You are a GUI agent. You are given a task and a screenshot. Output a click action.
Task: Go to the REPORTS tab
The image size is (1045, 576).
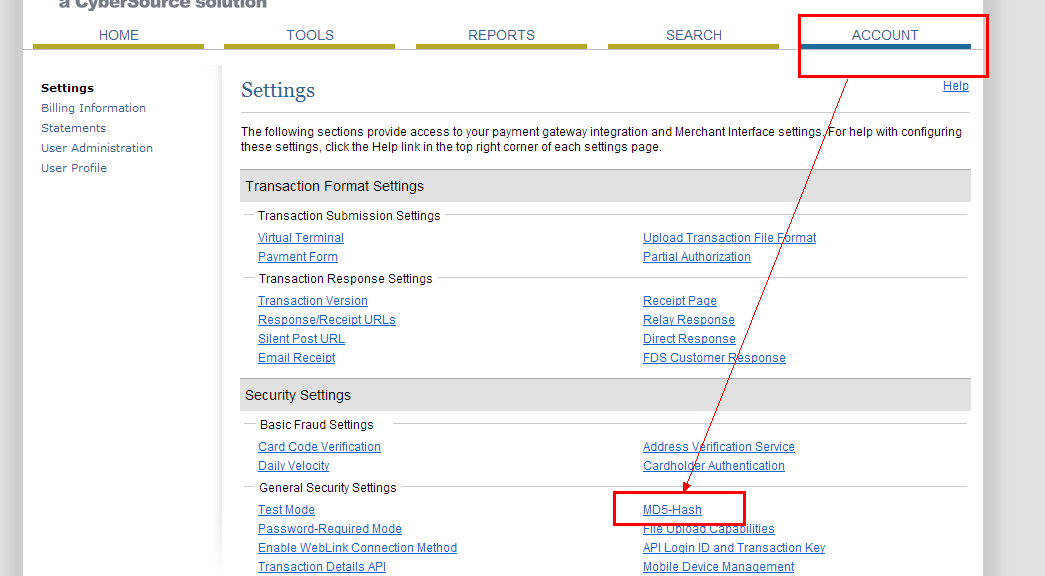point(501,35)
